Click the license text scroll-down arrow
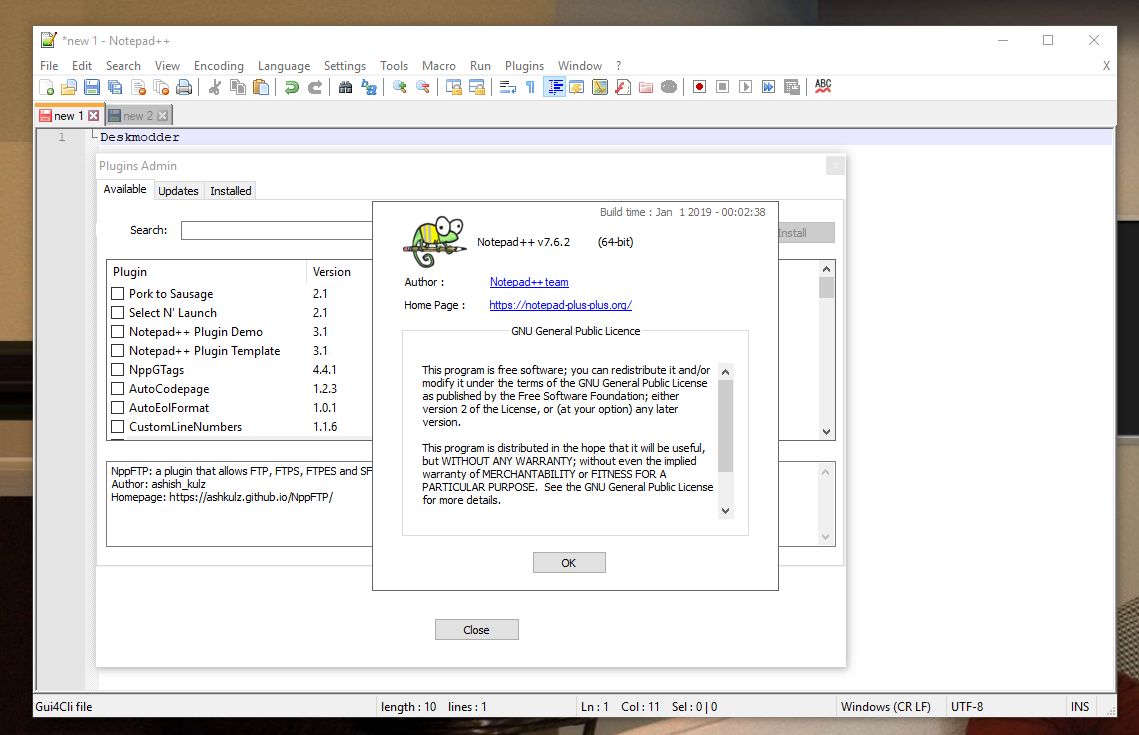 [x=725, y=511]
